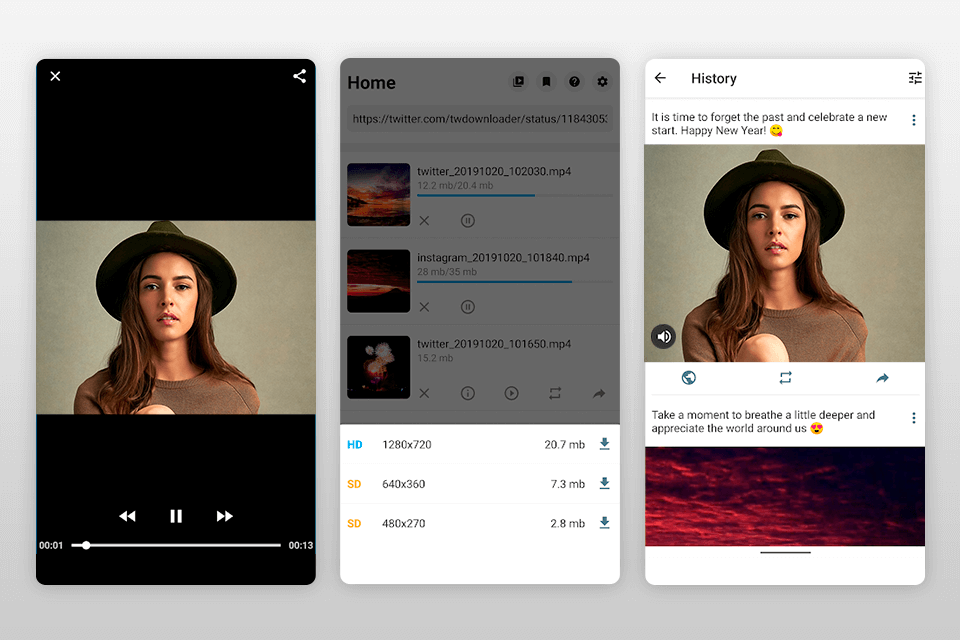Open the overflow menu on the breathe deeper post

[x=913, y=417]
